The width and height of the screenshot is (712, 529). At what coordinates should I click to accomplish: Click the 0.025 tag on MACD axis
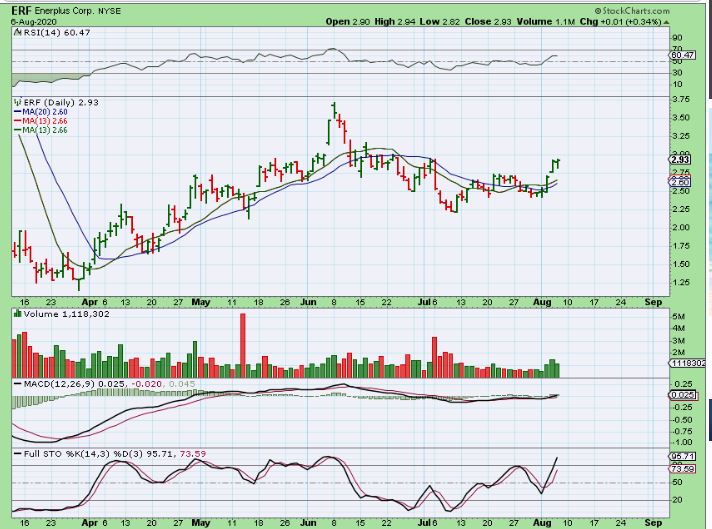pos(682,395)
